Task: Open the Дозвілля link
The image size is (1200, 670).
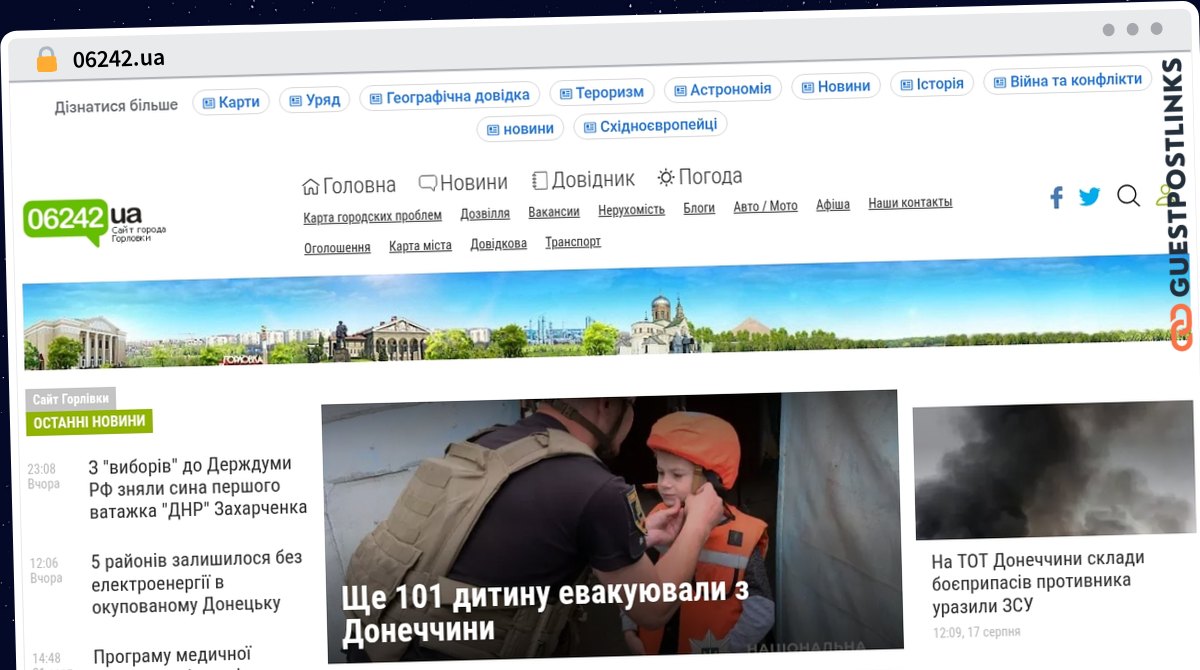Action: pyautogui.click(x=485, y=214)
